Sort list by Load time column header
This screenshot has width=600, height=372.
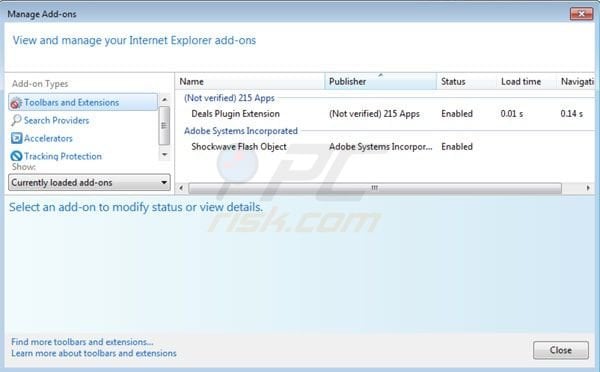(527, 82)
